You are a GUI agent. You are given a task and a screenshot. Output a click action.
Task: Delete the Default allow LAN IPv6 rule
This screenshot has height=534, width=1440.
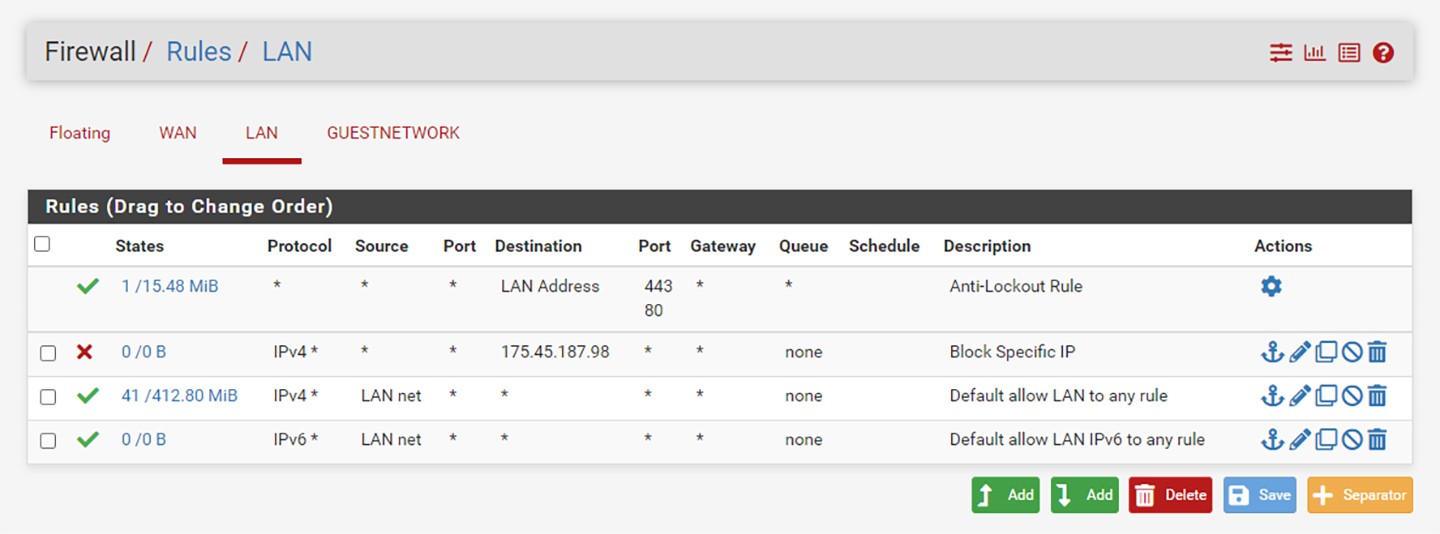(x=1377, y=440)
